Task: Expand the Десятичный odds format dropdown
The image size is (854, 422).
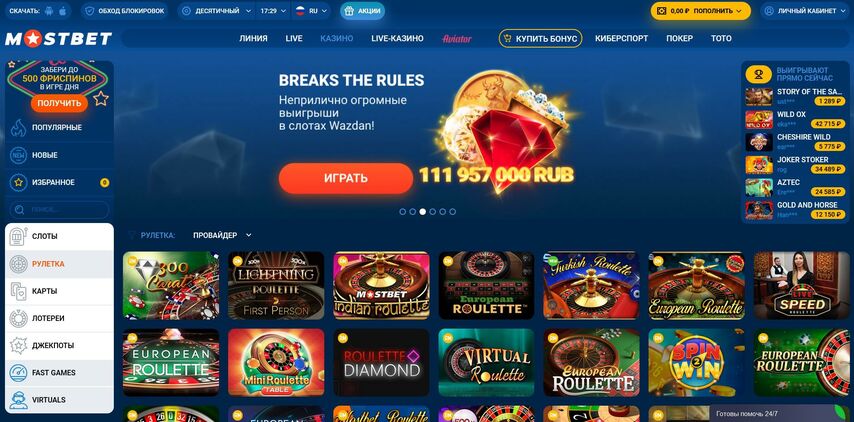Action: click(217, 11)
